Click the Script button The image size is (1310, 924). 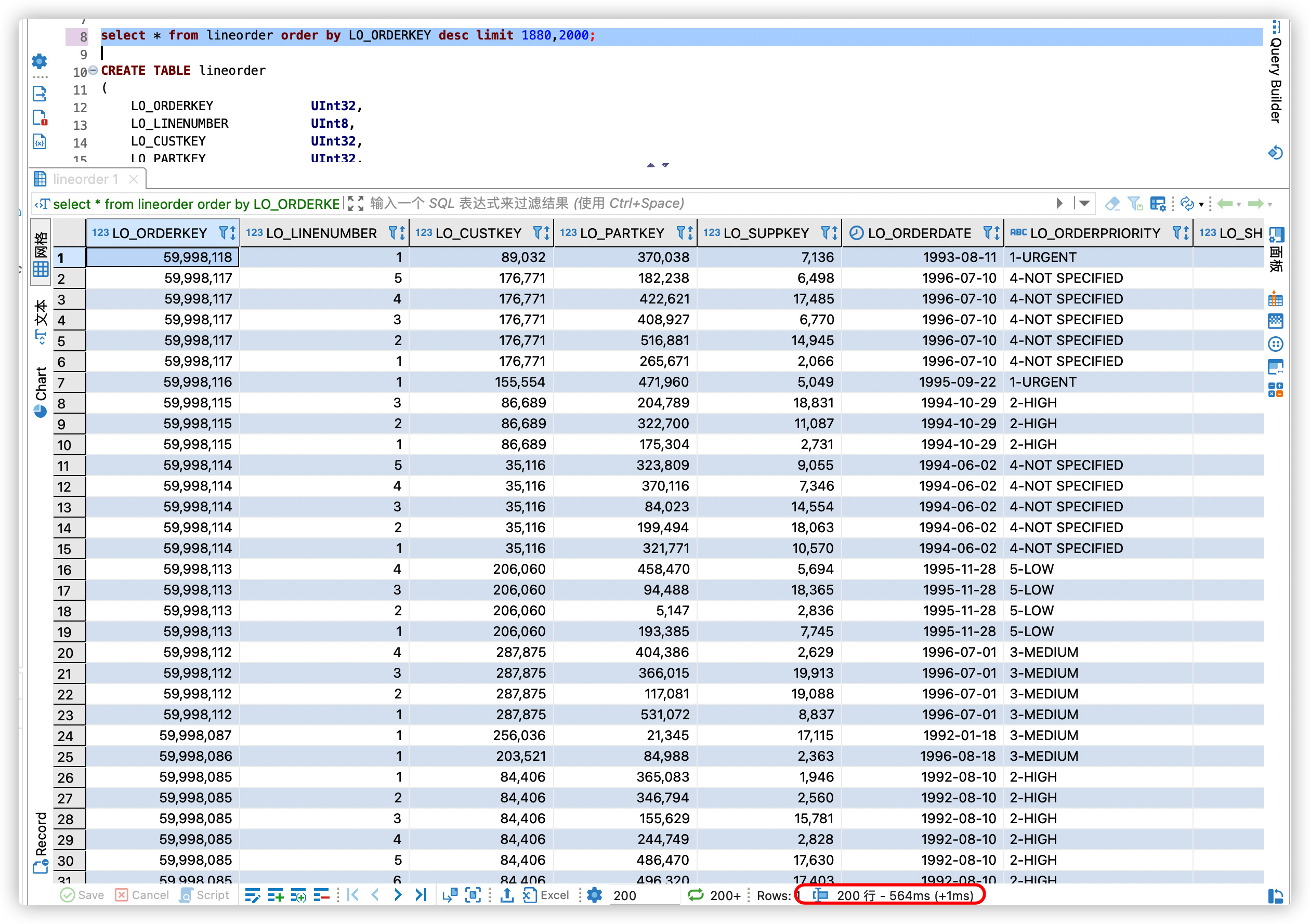[204, 895]
